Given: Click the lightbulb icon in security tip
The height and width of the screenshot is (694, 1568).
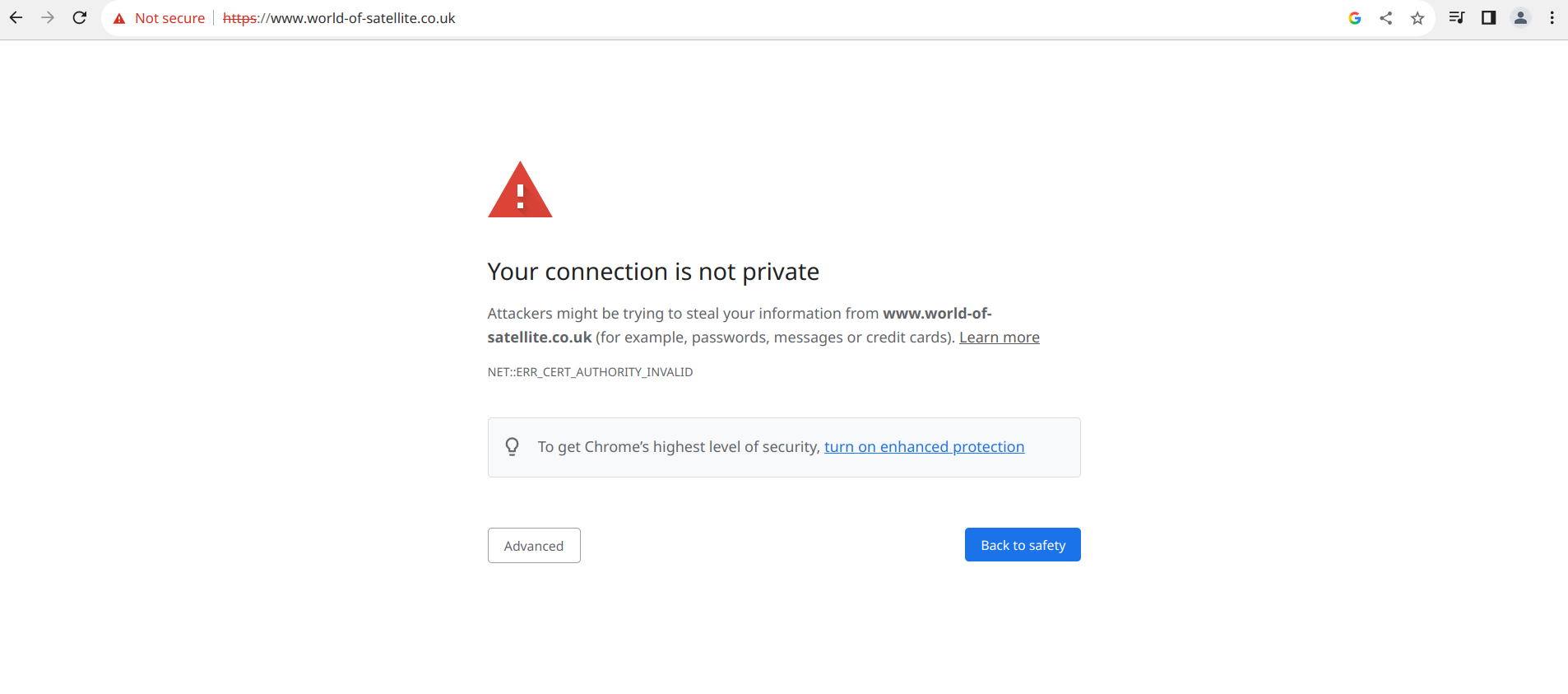Looking at the screenshot, I should pos(512,447).
